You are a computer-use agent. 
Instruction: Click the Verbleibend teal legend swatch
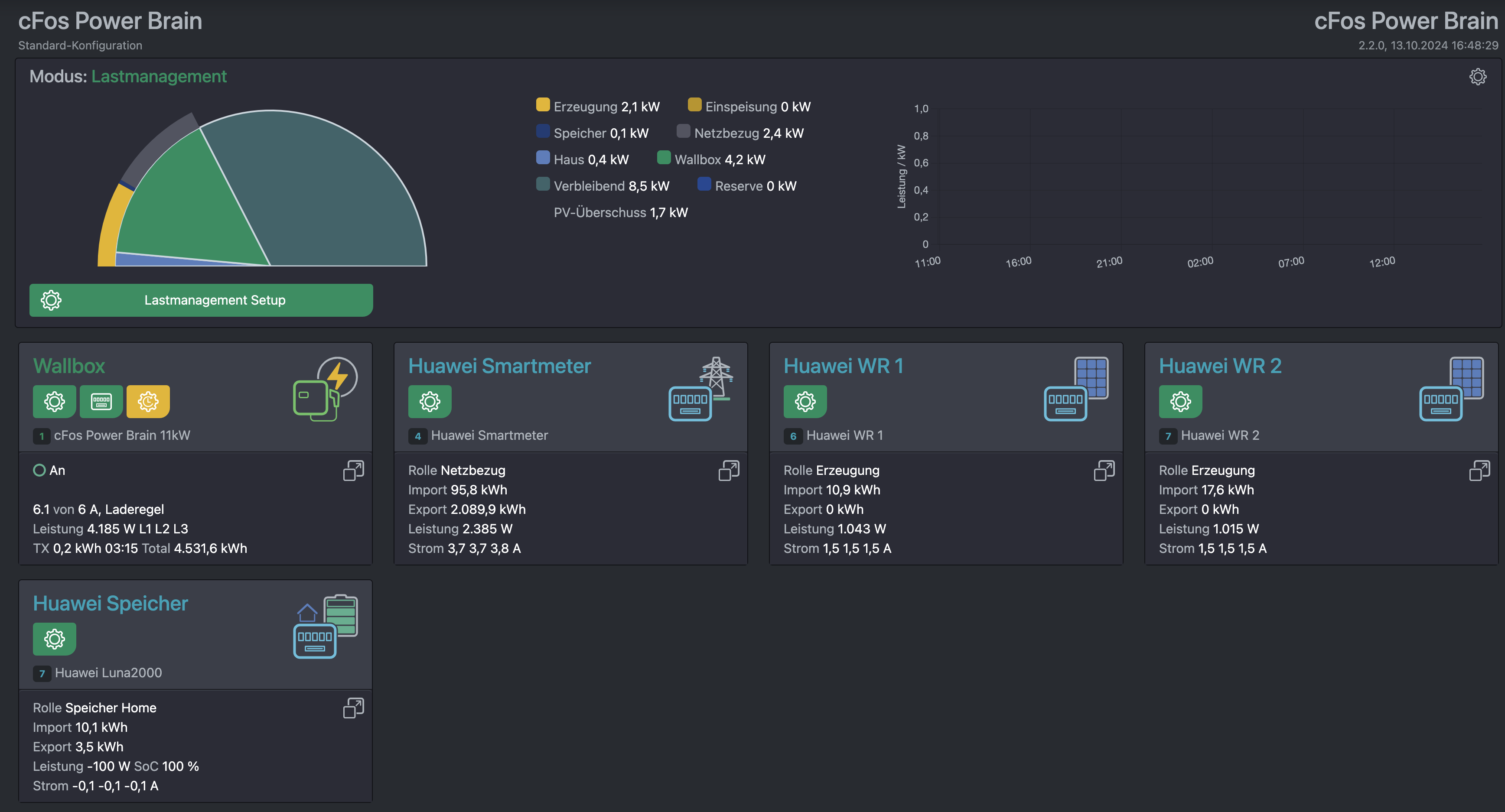pyautogui.click(x=543, y=183)
